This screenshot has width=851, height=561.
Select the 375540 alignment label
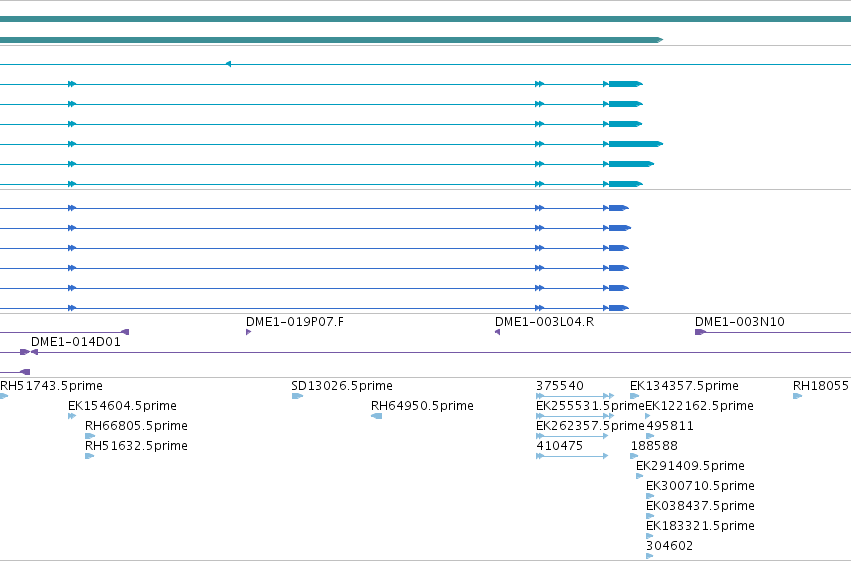click(x=560, y=386)
